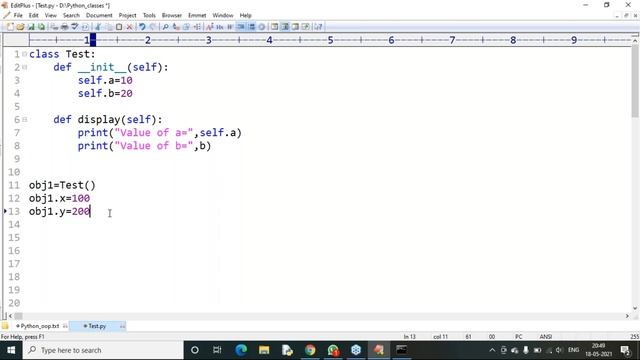Open File Explorer from the taskbar
The width and height of the screenshot is (640, 360).
coord(264,350)
